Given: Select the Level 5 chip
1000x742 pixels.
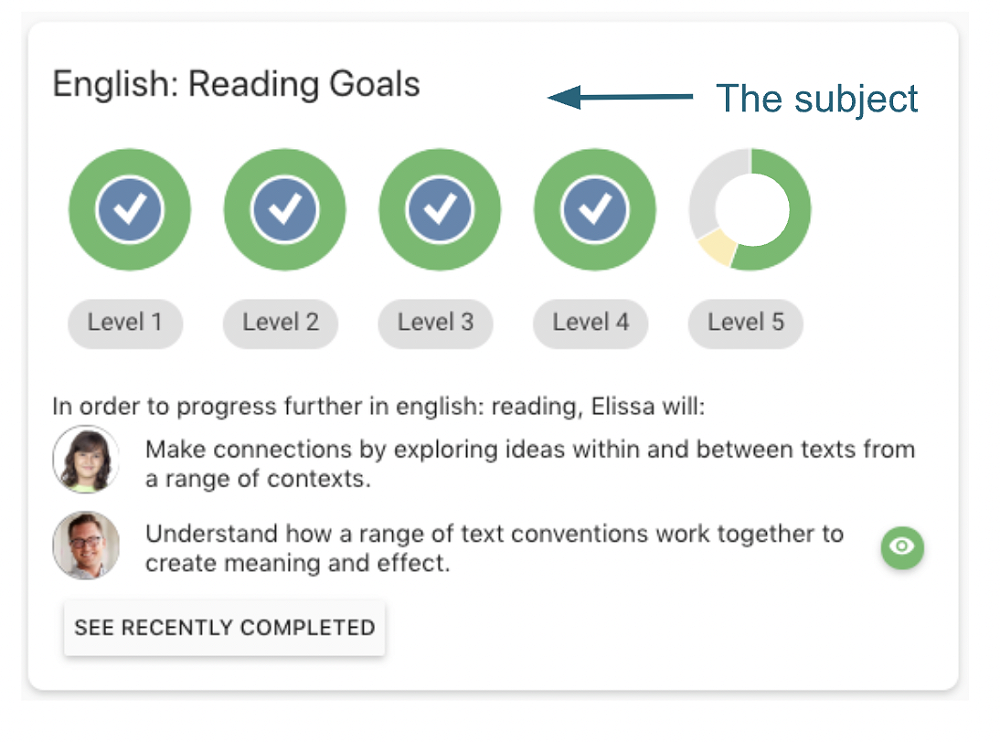Looking at the screenshot, I should (x=745, y=323).
